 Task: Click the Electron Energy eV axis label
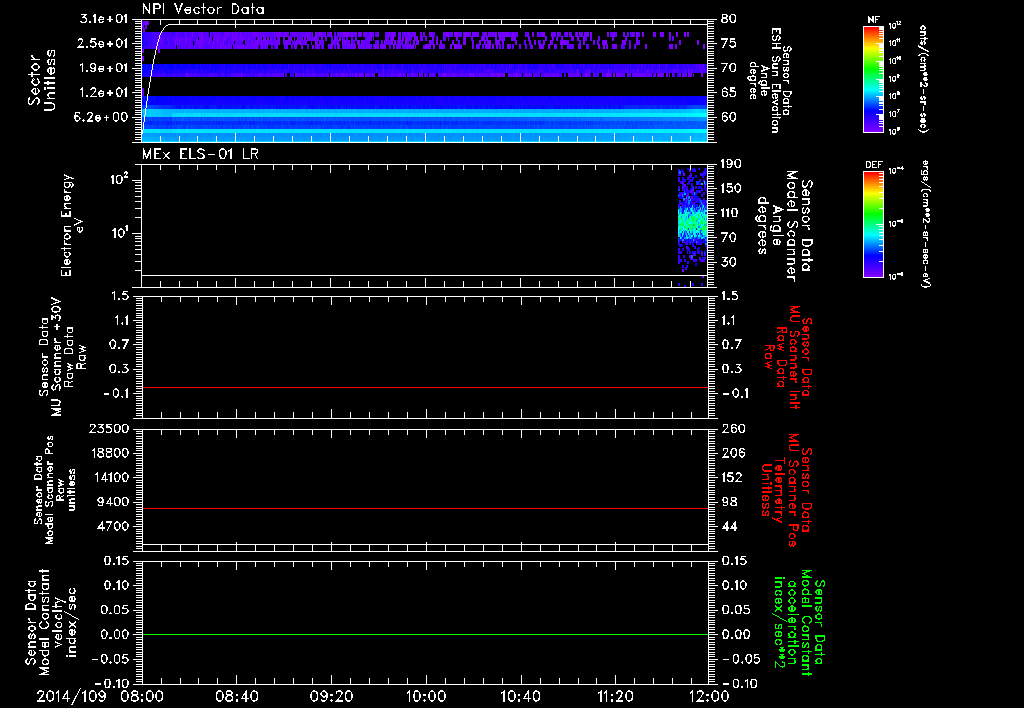(x=70, y=225)
